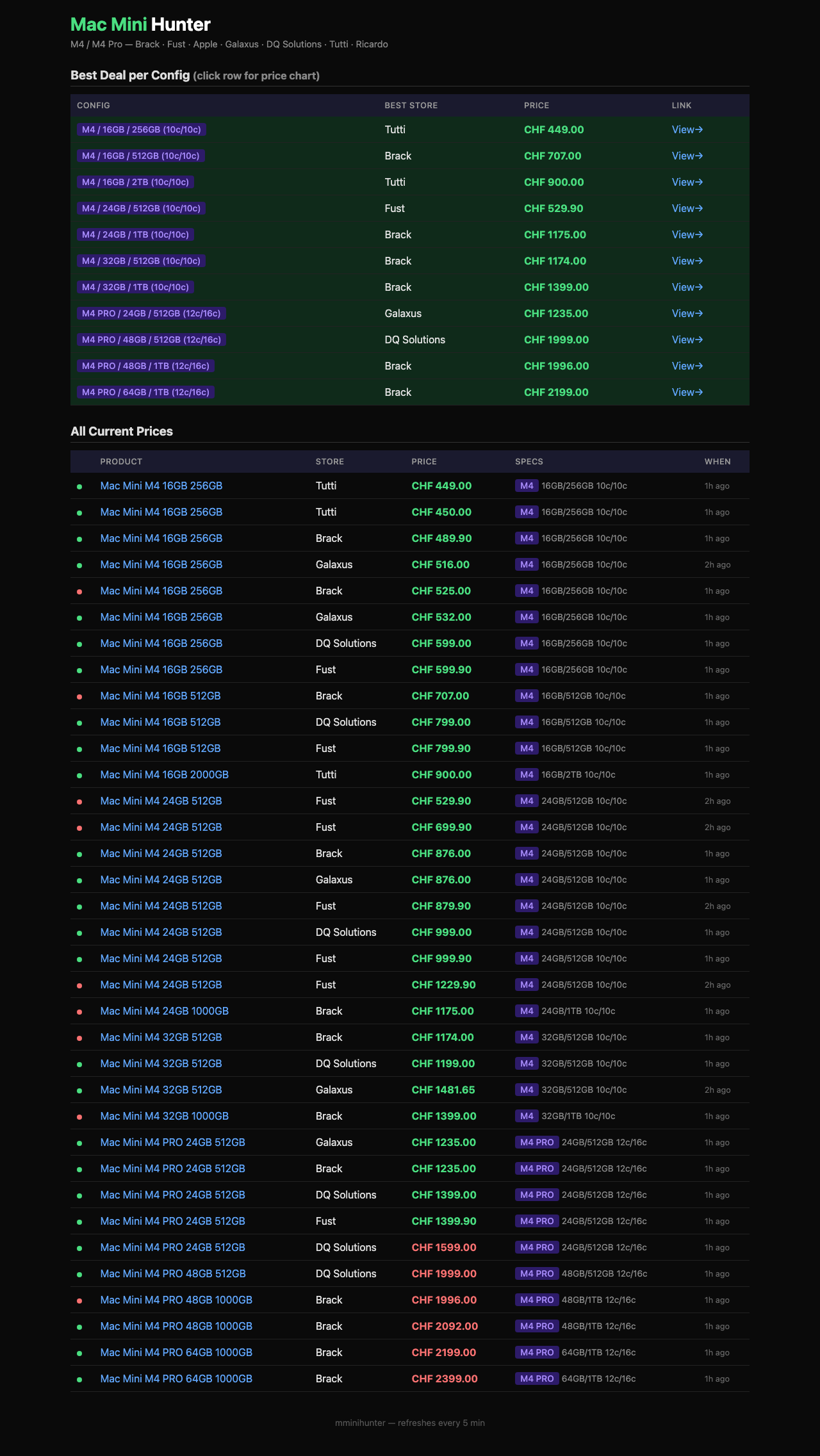Image resolution: width=820 pixels, height=1456 pixels.
Task: Click the M4 / 16GB / 512GB config badge
Action: click(x=141, y=156)
